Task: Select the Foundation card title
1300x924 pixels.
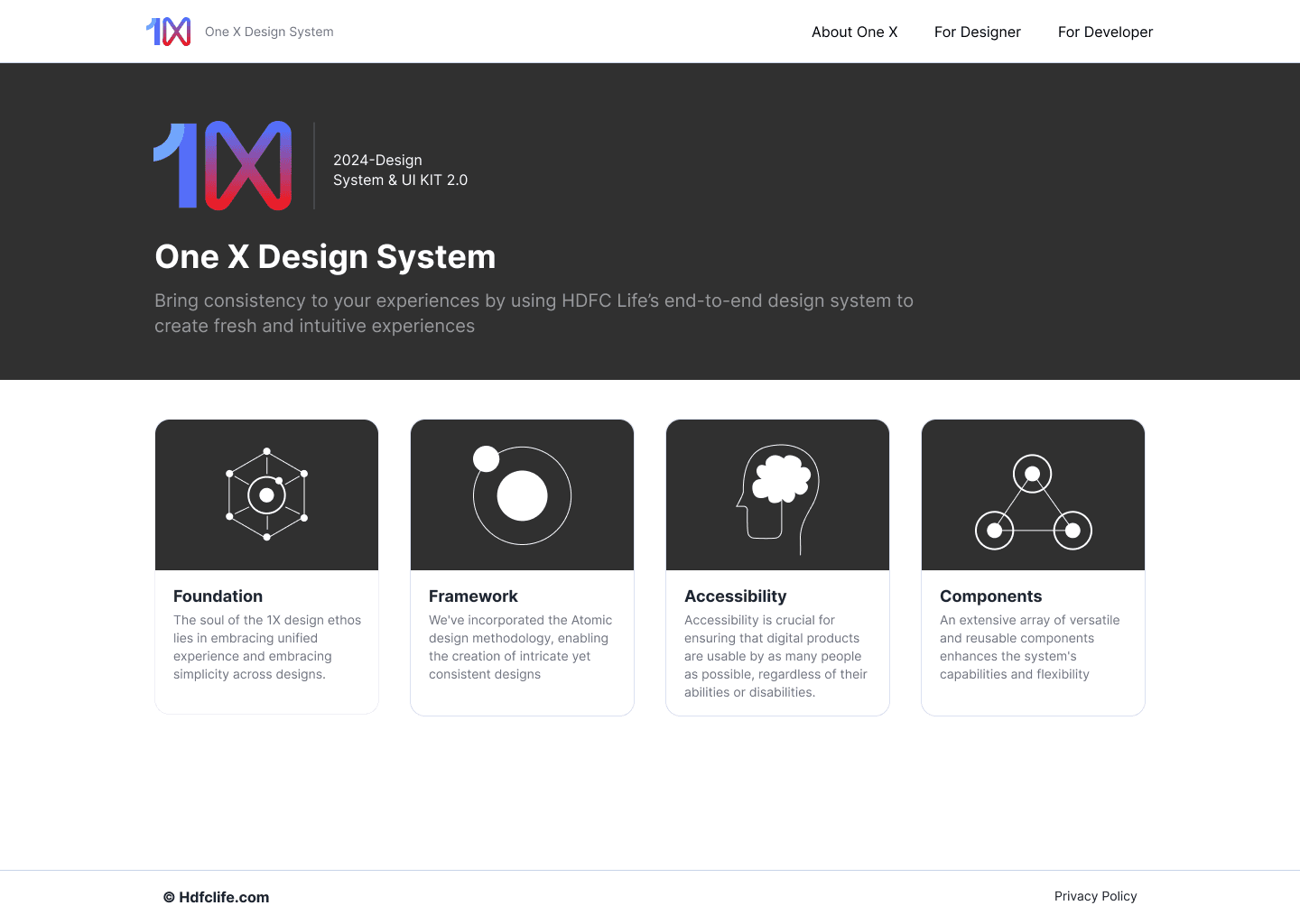Action: click(x=218, y=596)
